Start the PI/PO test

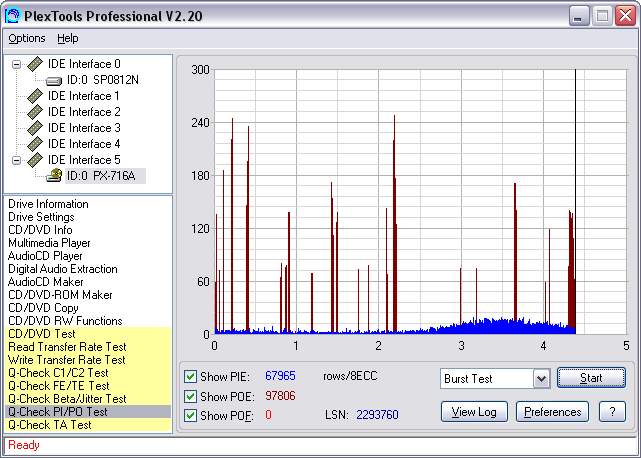(591, 378)
